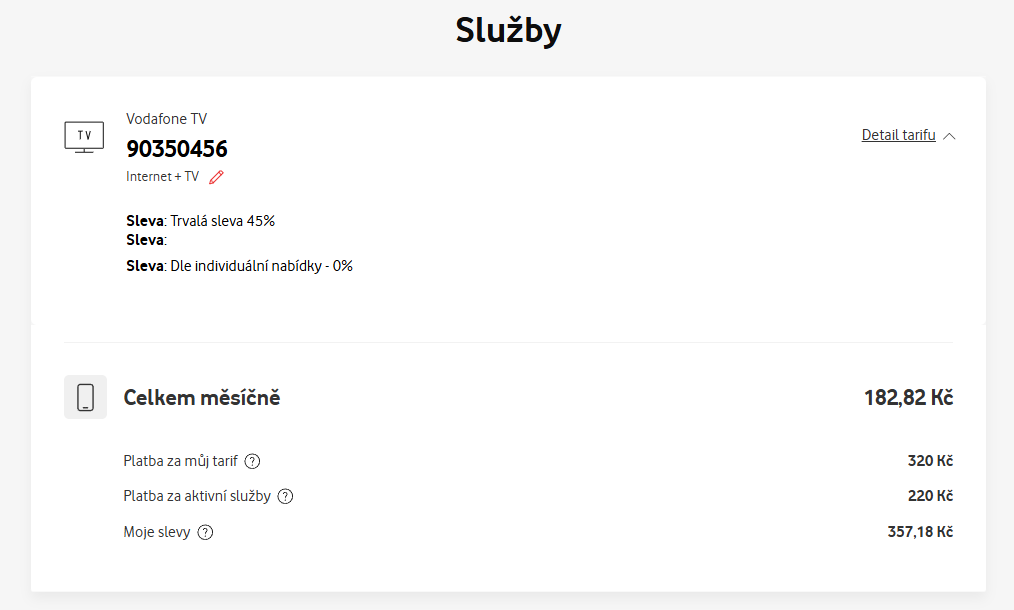
Task: Click the 357,18 Kč discounts amount
Action: [920, 532]
